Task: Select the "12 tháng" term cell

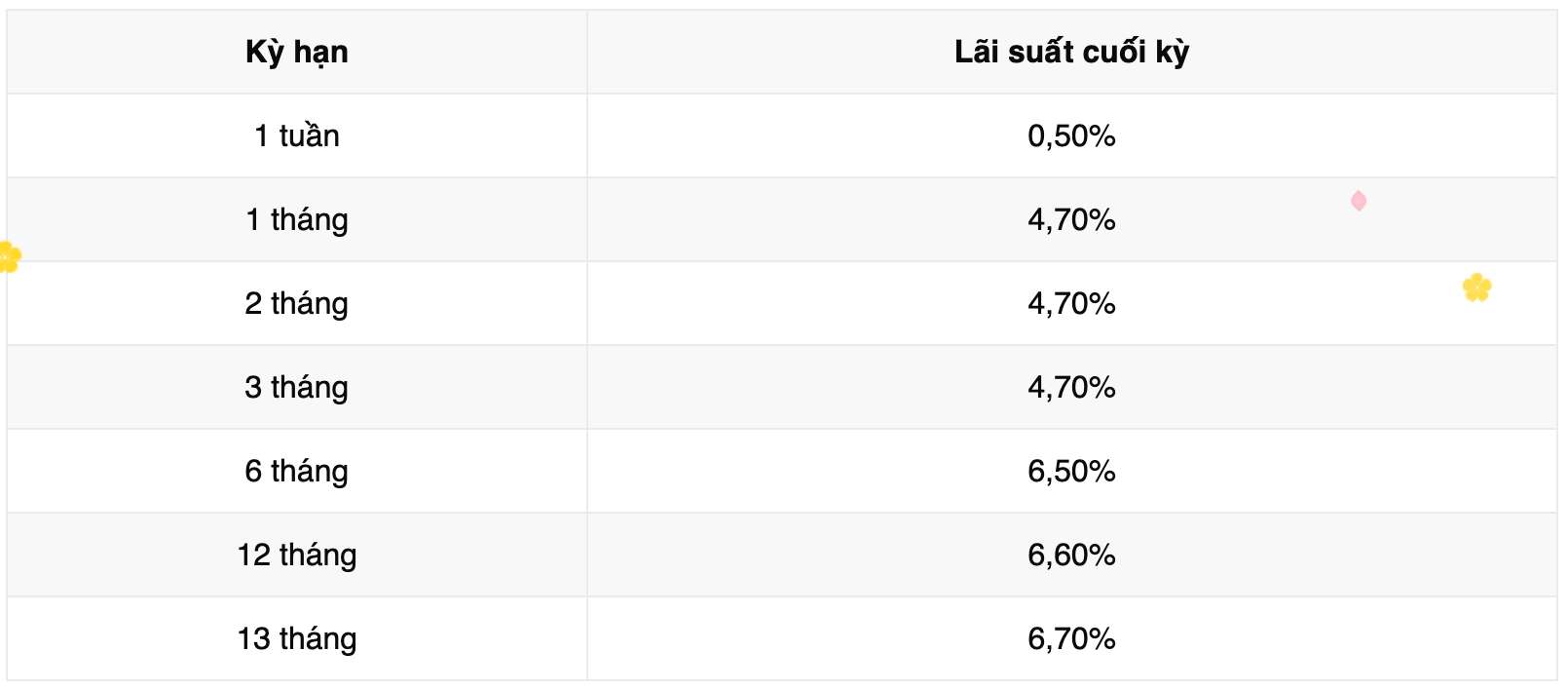Action: [297, 555]
